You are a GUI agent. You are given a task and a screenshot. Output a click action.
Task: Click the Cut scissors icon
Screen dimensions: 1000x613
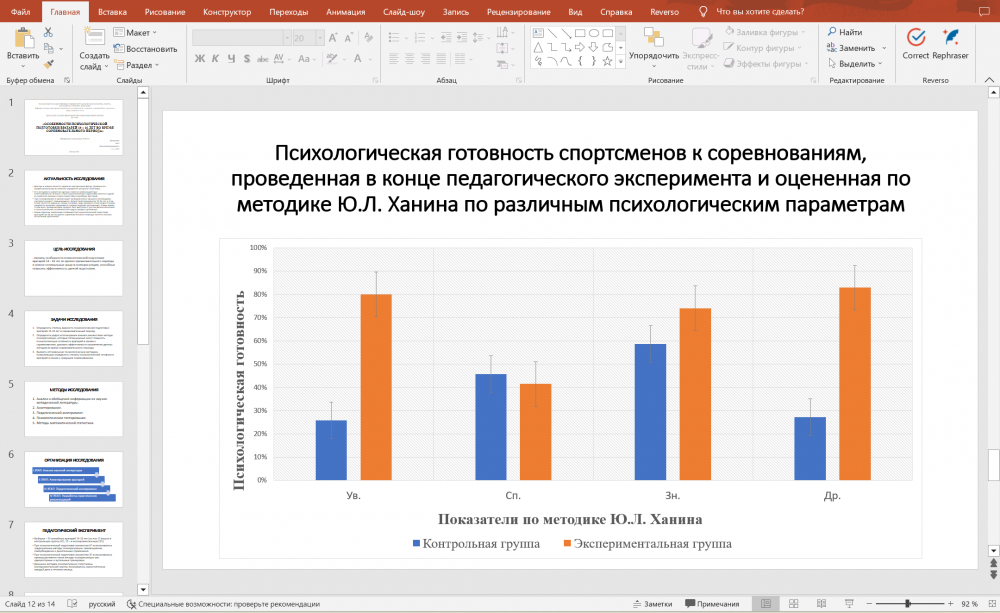48,33
